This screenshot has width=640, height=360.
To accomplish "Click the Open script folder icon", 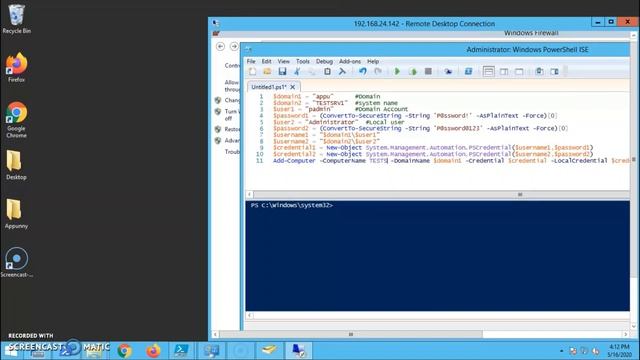I will pos(267,71).
